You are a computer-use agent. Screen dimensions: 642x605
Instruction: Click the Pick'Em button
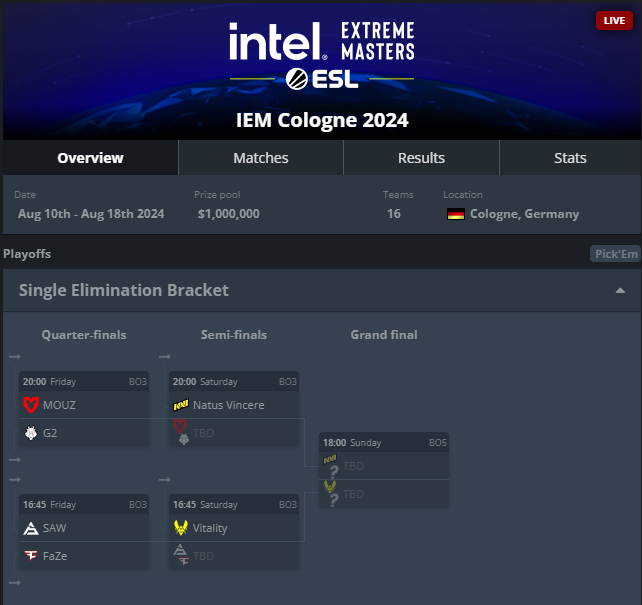point(615,254)
